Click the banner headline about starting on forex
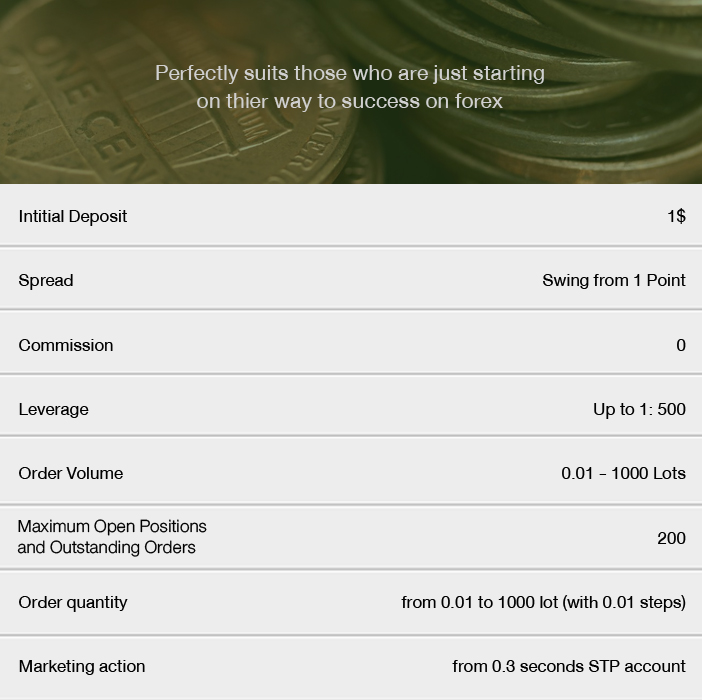This screenshot has height=700, width=702. pos(350,87)
